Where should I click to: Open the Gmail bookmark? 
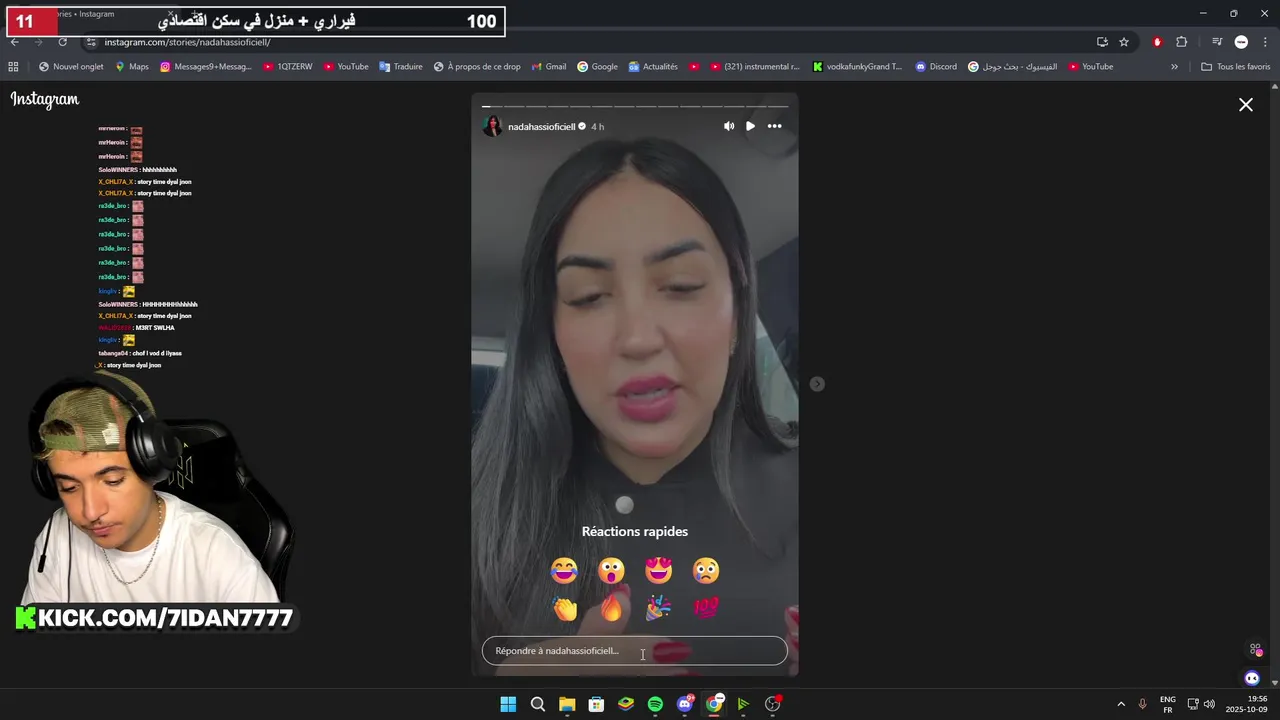[x=548, y=67]
